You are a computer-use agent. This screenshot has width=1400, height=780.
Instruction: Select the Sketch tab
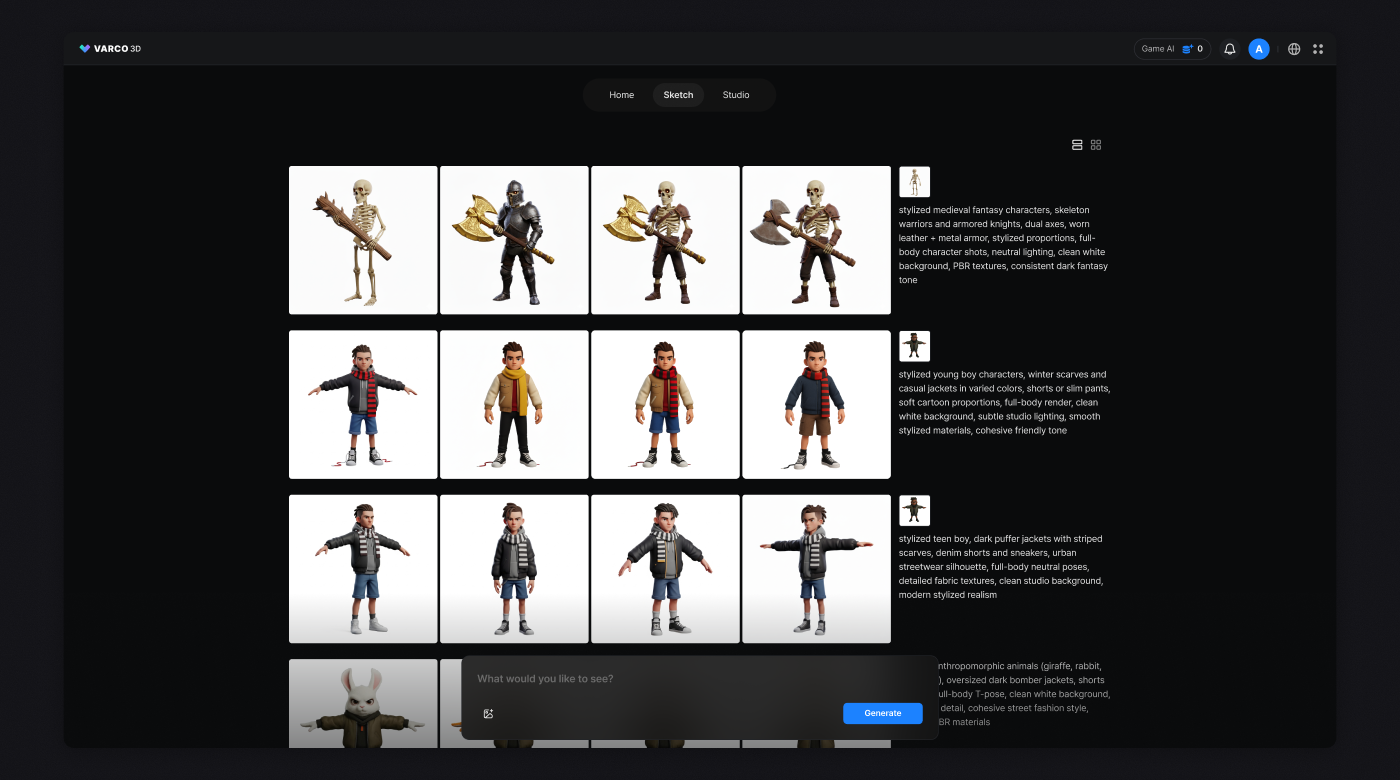pyautogui.click(x=678, y=95)
